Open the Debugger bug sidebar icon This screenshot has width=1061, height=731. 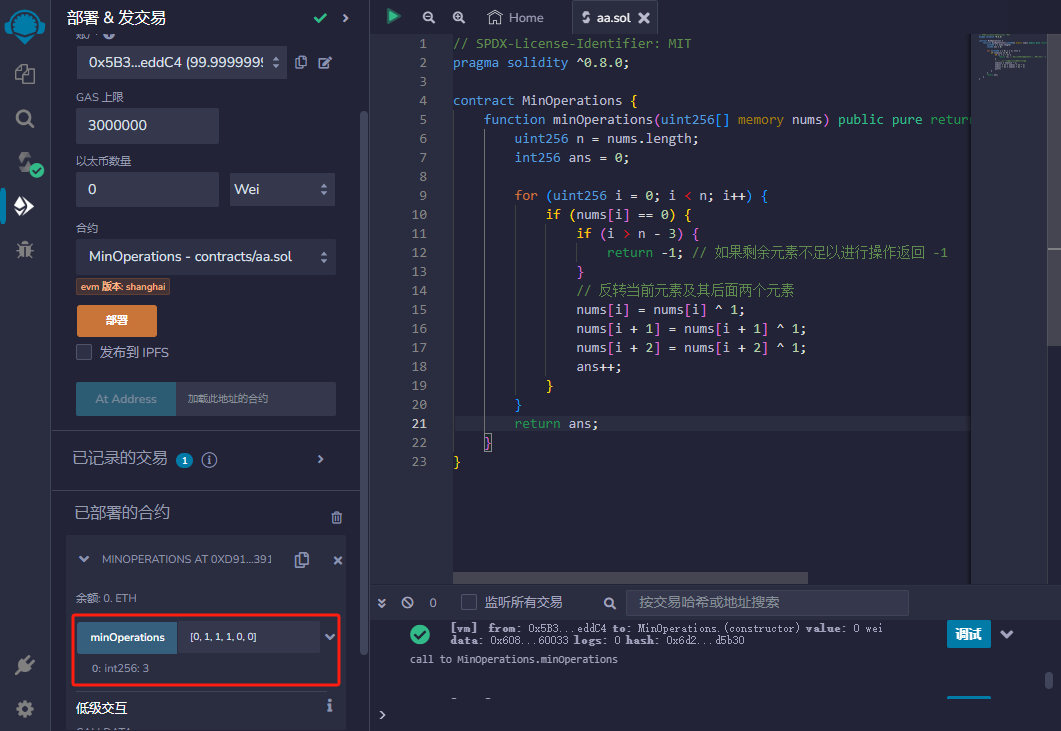25,250
